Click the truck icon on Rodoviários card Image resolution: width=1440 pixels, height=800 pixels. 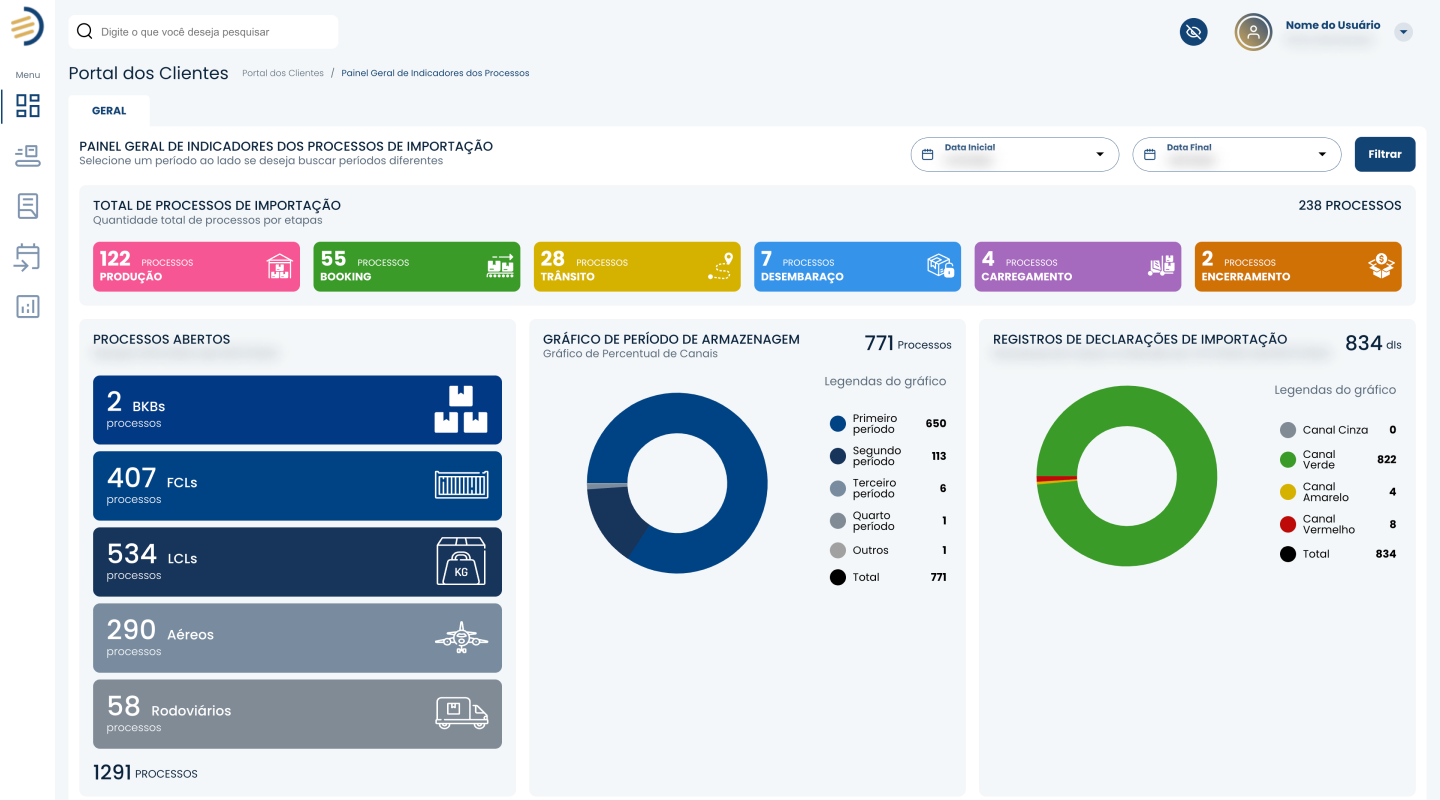[461, 713]
